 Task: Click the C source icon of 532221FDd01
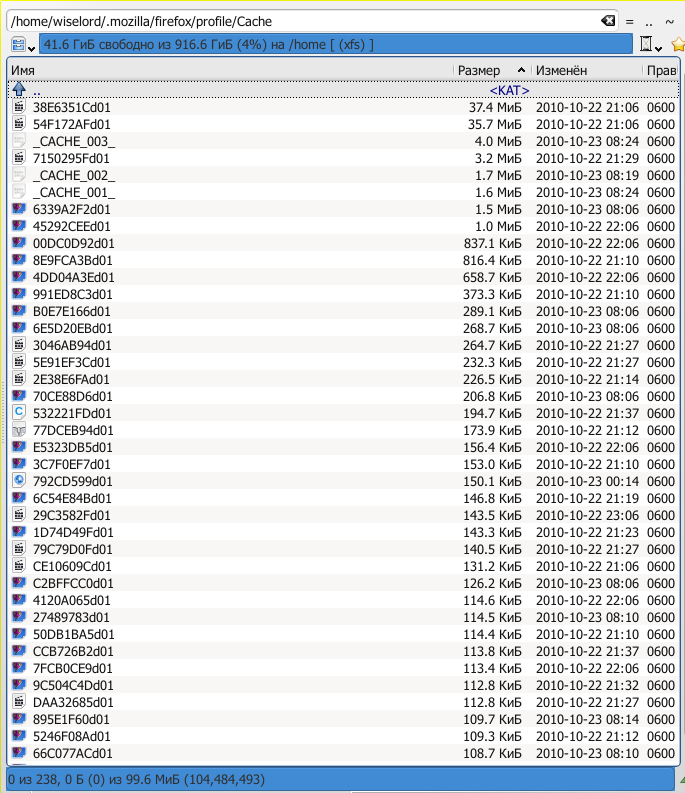coord(19,413)
